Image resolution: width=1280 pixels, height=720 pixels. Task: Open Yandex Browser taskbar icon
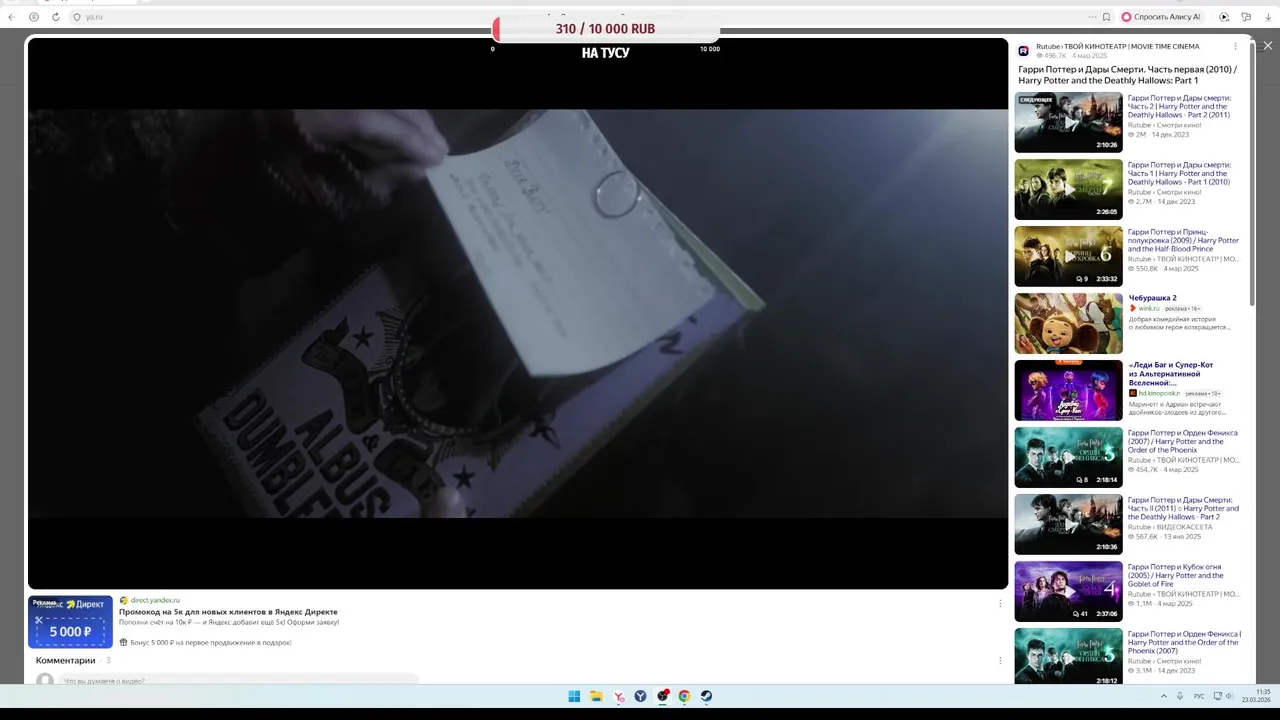[619, 696]
